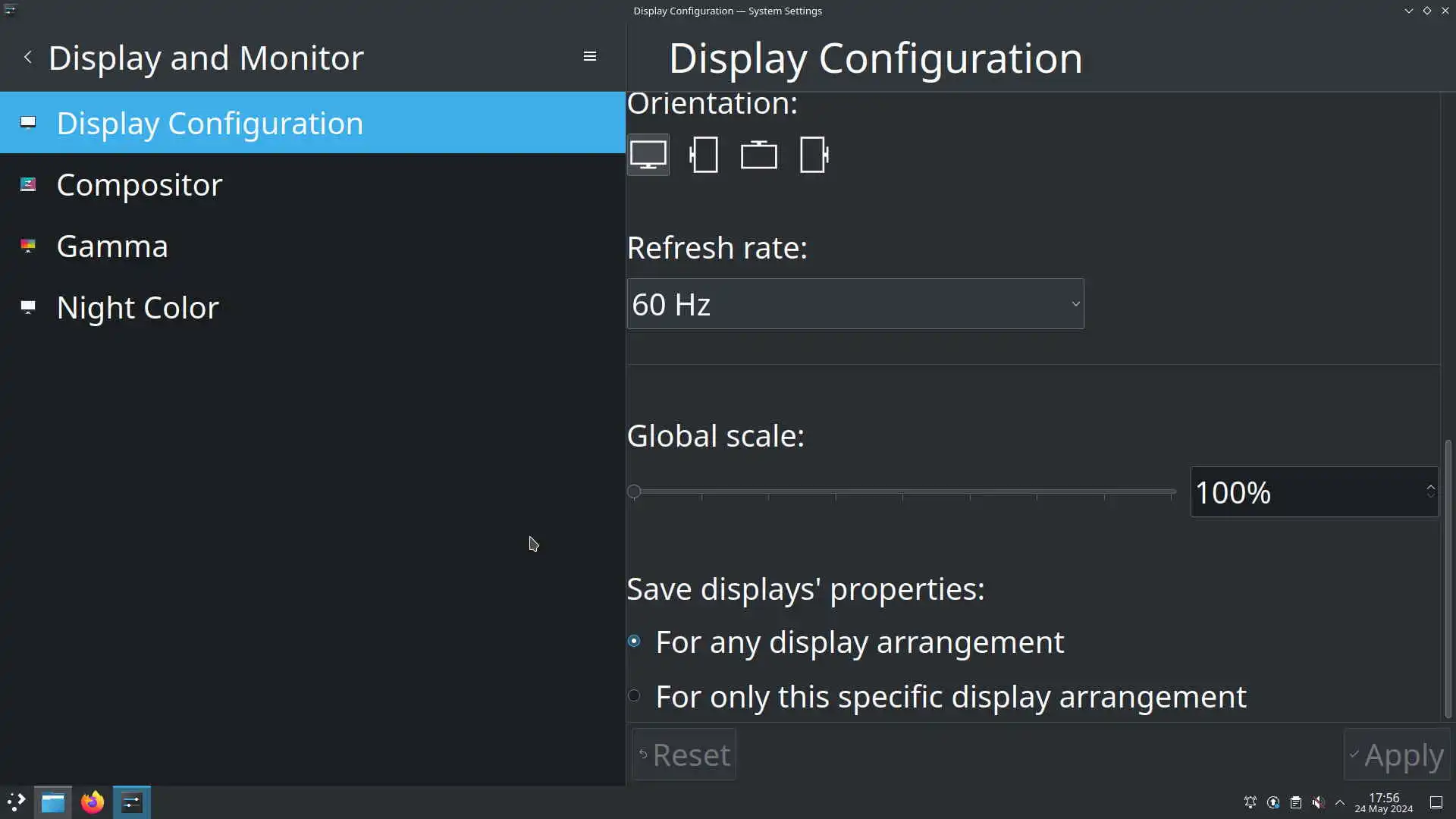Click the Apply button
This screenshot has width=1456, height=819.
coord(1396,755)
